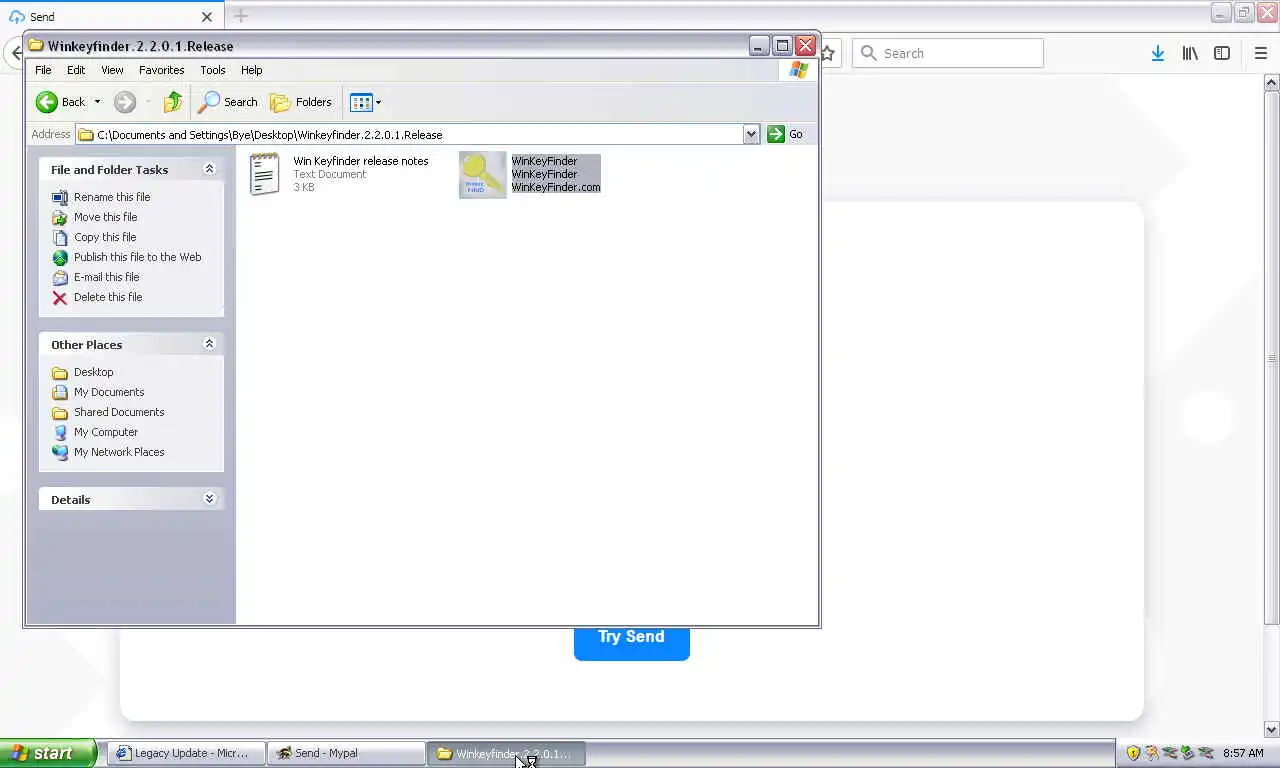1280x768 pixels.
Task: Click Copy this file
Action: [x=105, y=237]
